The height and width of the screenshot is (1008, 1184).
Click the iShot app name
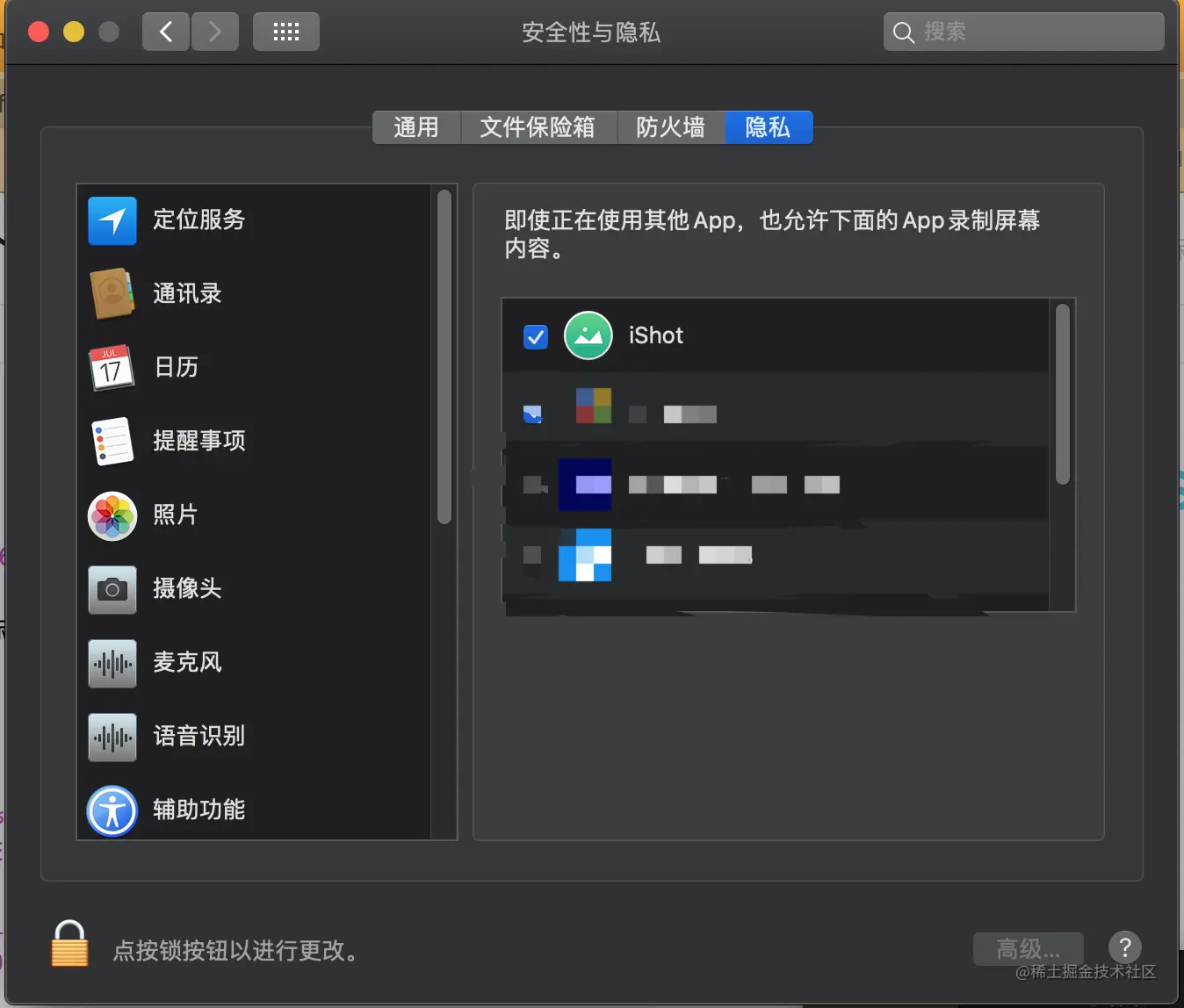[x=656, y=335]
